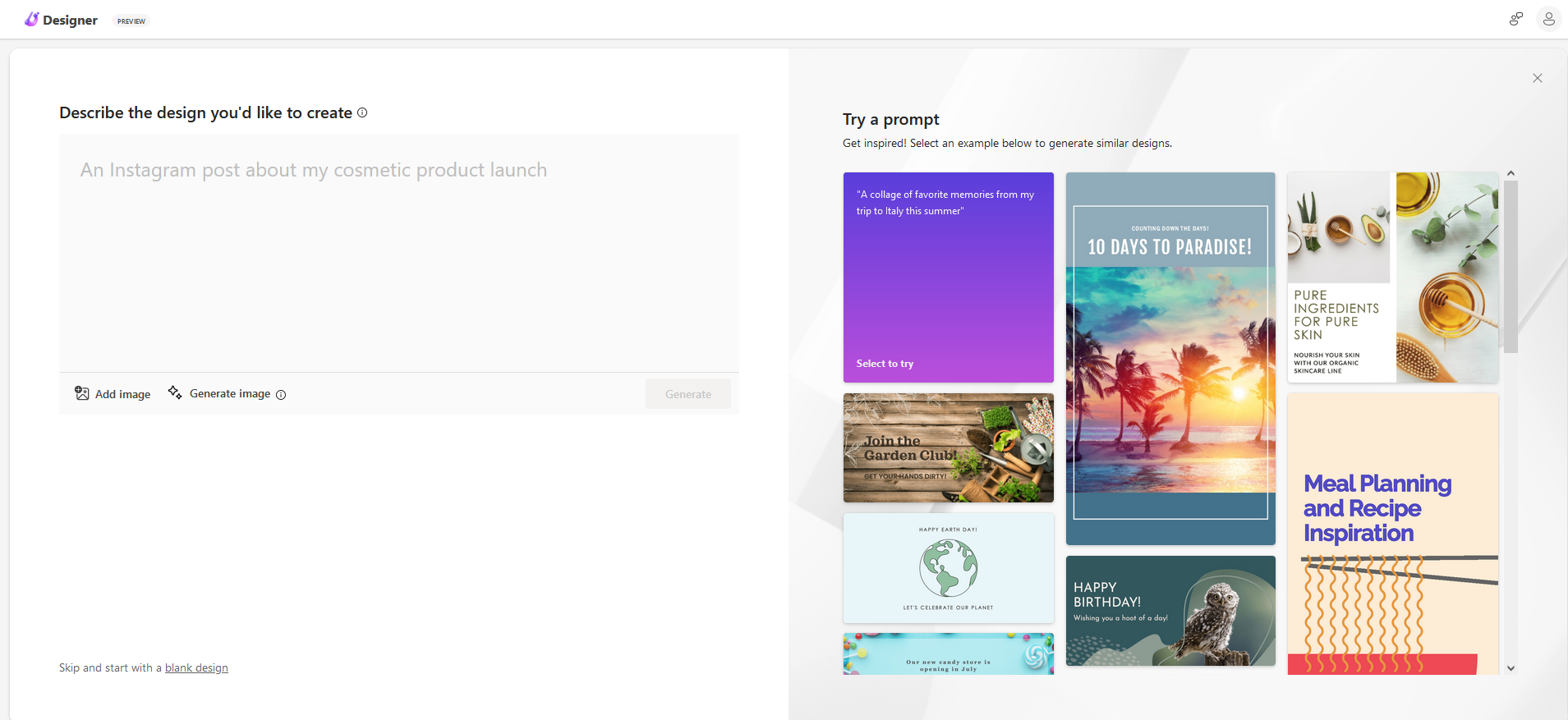
Task: Click the info icon next to Generate image
Action: click(281, 395)
